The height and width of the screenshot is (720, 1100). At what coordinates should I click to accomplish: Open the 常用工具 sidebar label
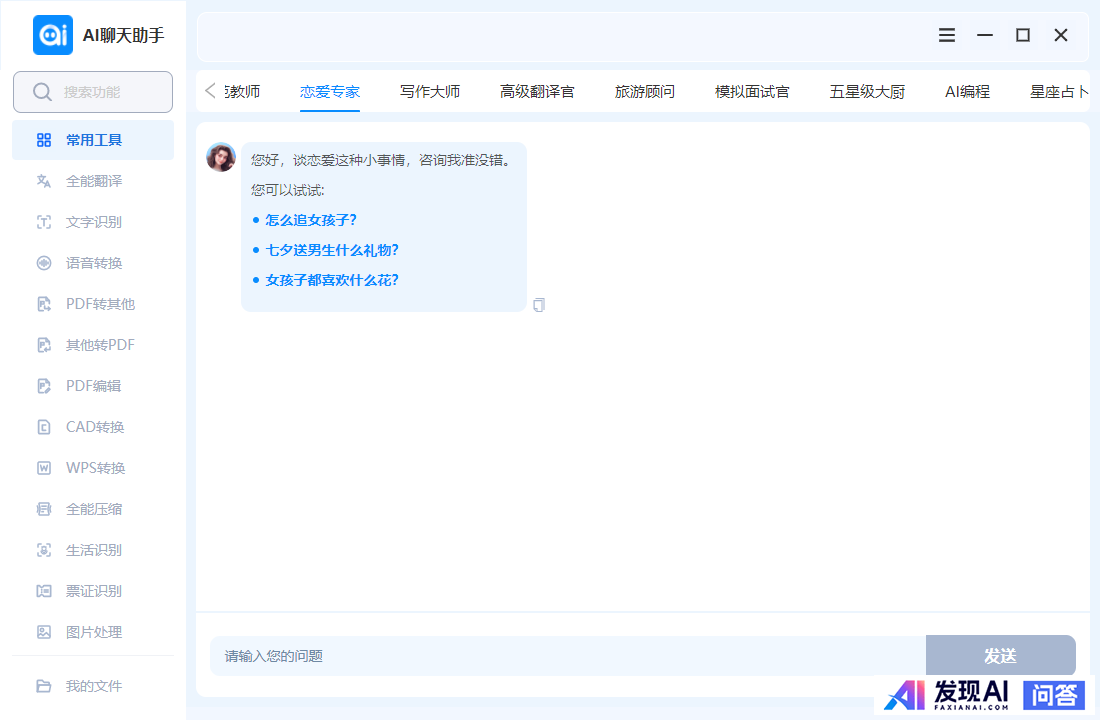pyautogui.click(x=94, y=140)
